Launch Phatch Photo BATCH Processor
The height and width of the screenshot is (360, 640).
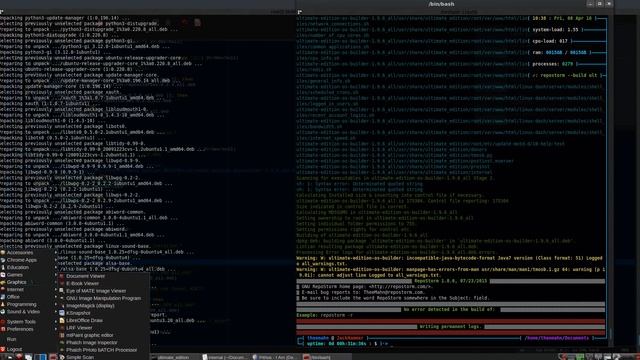[102, 350]
